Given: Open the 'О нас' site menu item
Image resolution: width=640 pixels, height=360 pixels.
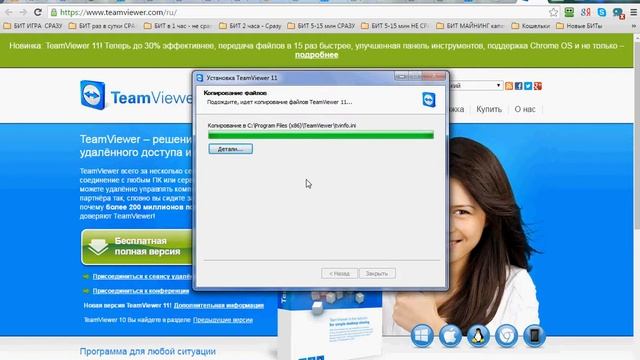Looking at the screenshot, I should [524, 109].
